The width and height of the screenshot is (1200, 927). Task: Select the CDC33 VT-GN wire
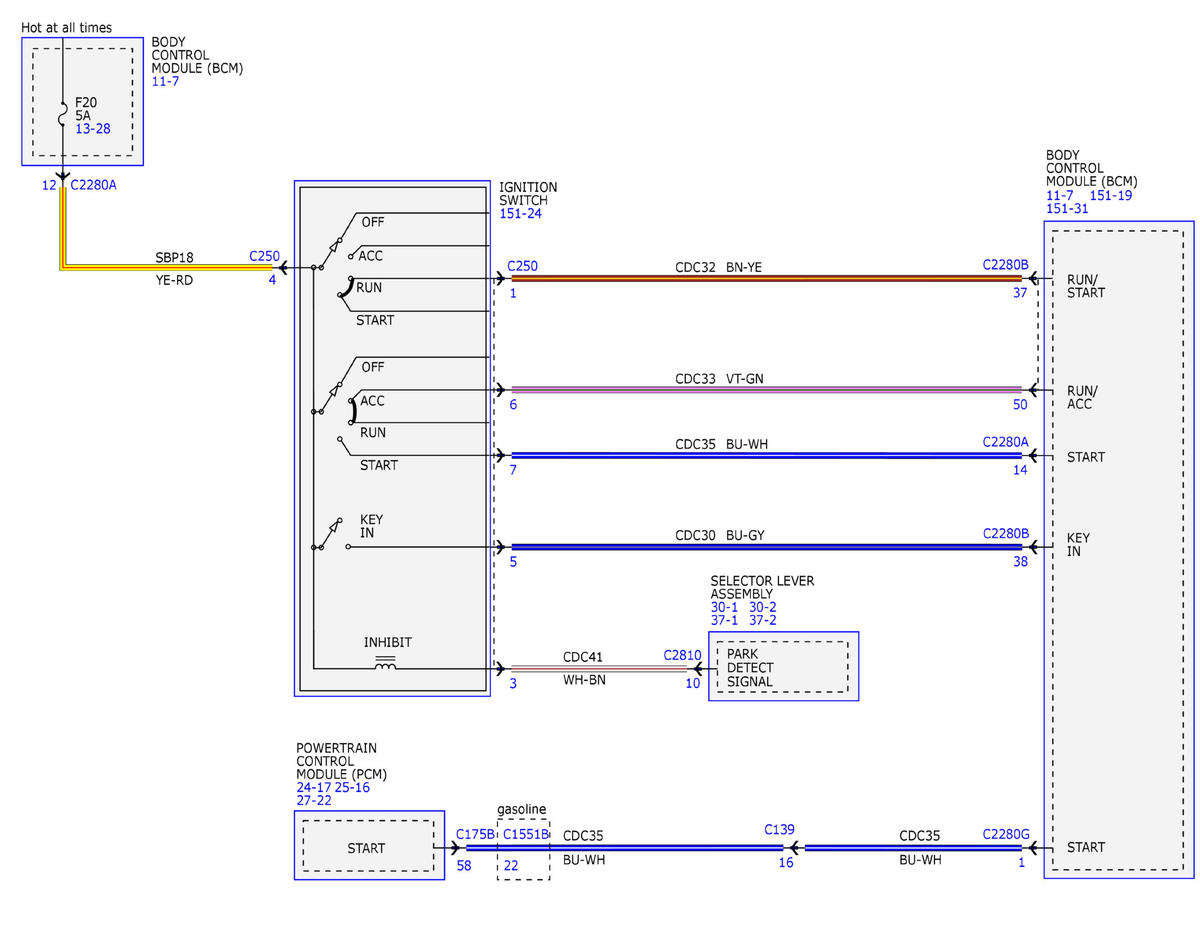[766, 389]
